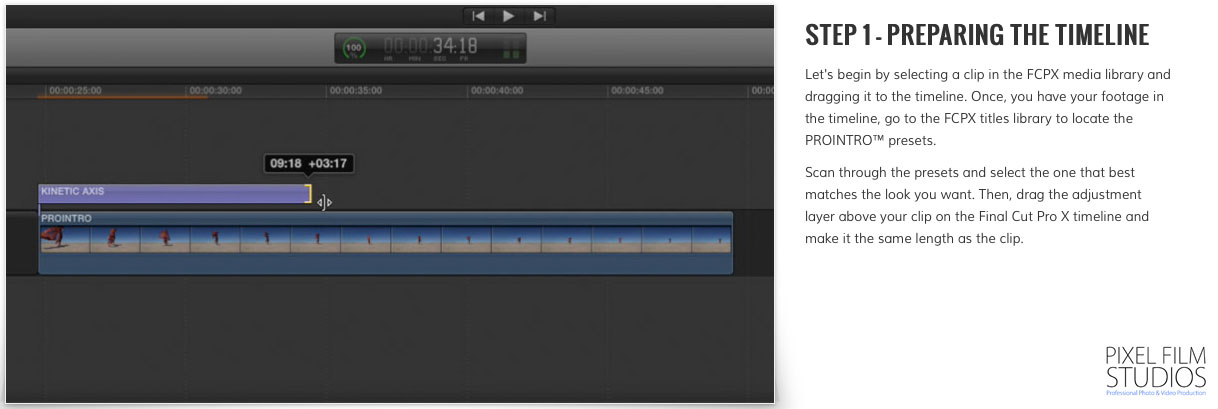Screen dimensions: 1218x409
Task: Click the Step 1 Preparing the Timeline heading
Action: click(977, 36)
